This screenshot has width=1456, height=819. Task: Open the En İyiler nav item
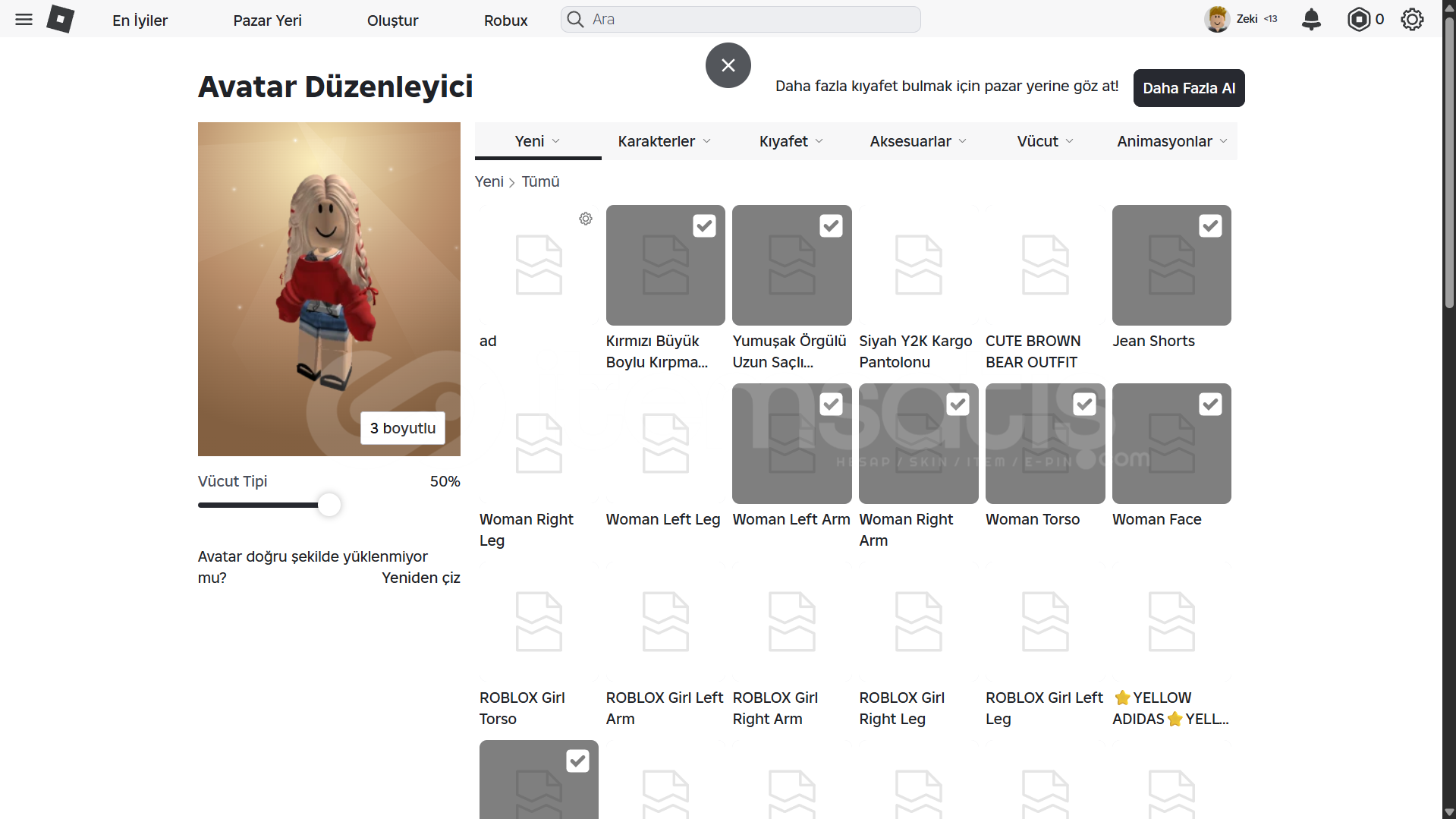[140, 20]
